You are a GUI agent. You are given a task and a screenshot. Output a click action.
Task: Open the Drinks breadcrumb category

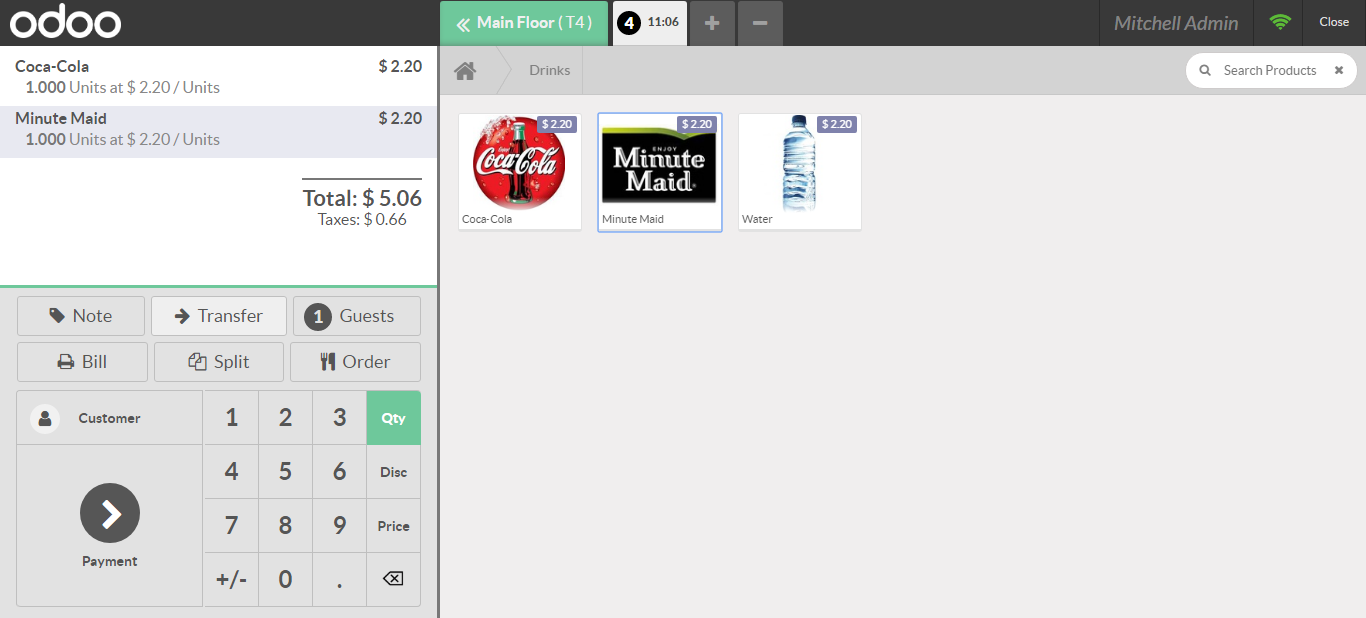550,71
